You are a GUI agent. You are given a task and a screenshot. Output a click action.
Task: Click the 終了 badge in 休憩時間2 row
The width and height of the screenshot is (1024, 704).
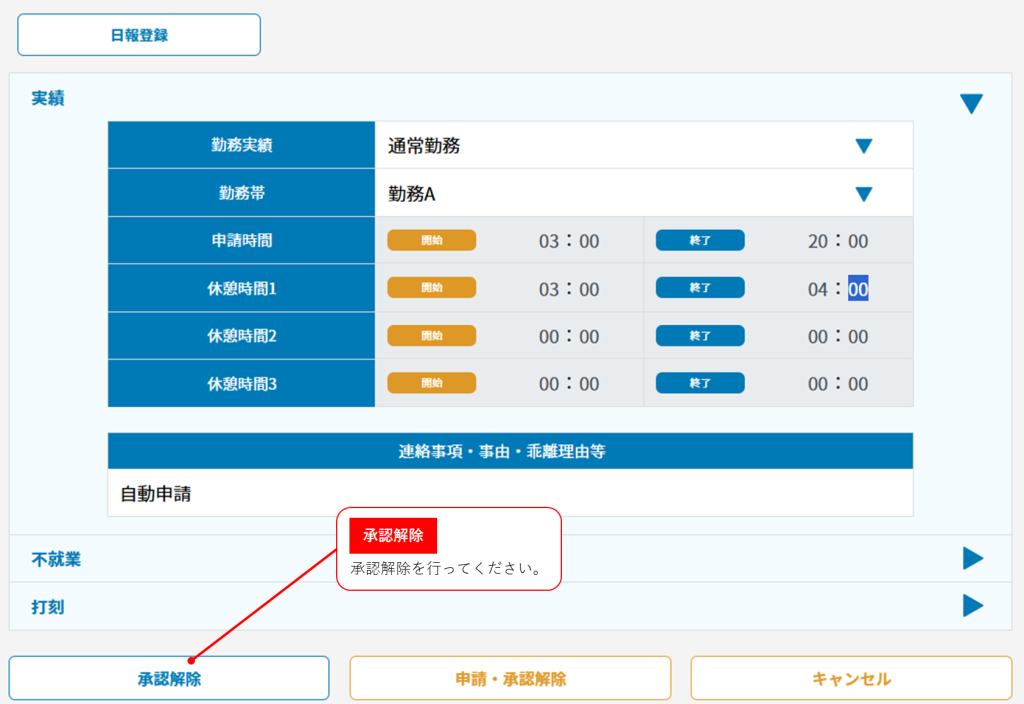coord(700,336)
